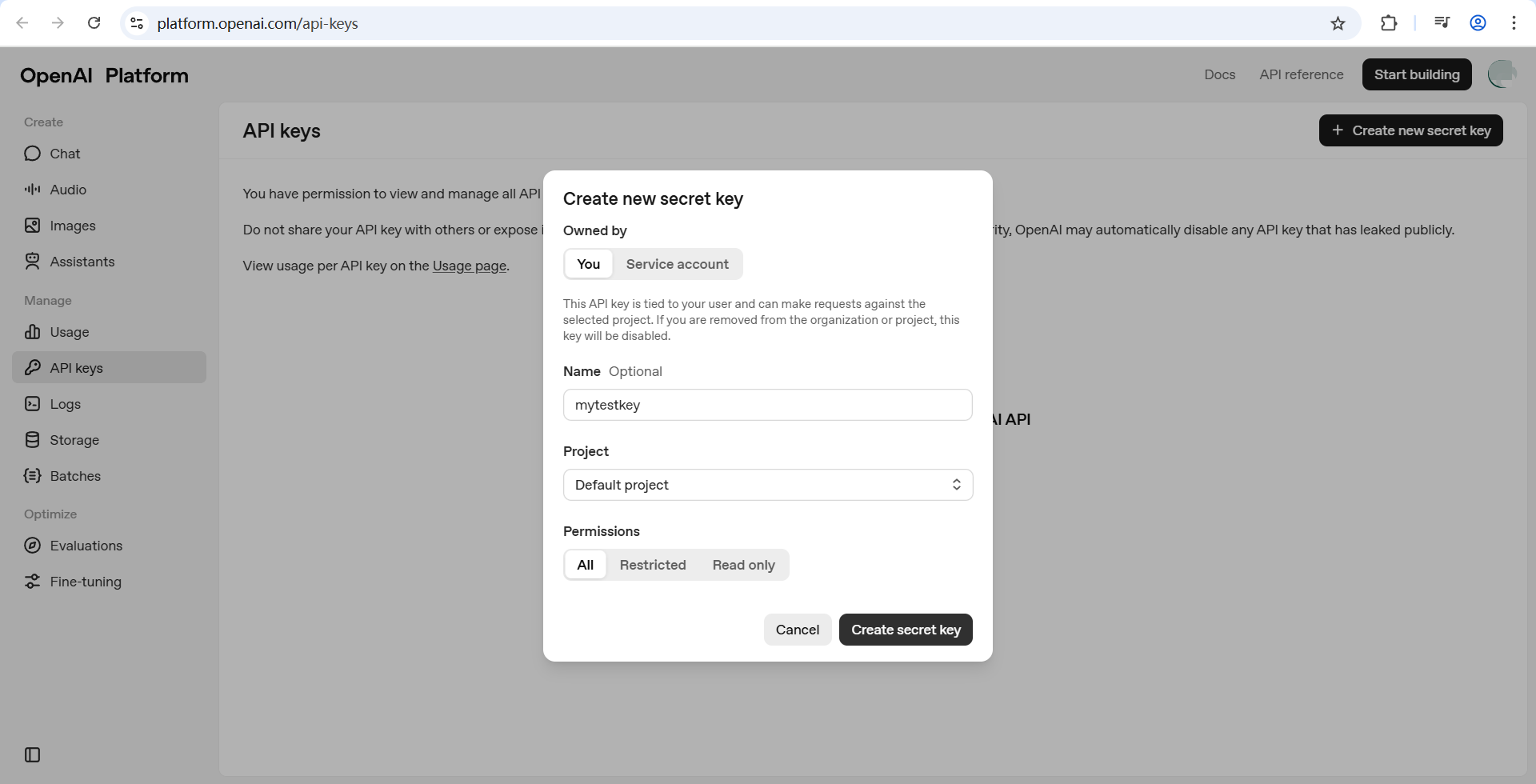Click the Audio waveform icon
The height and width of the screenshot is (784, 1536).
point(32,190)
